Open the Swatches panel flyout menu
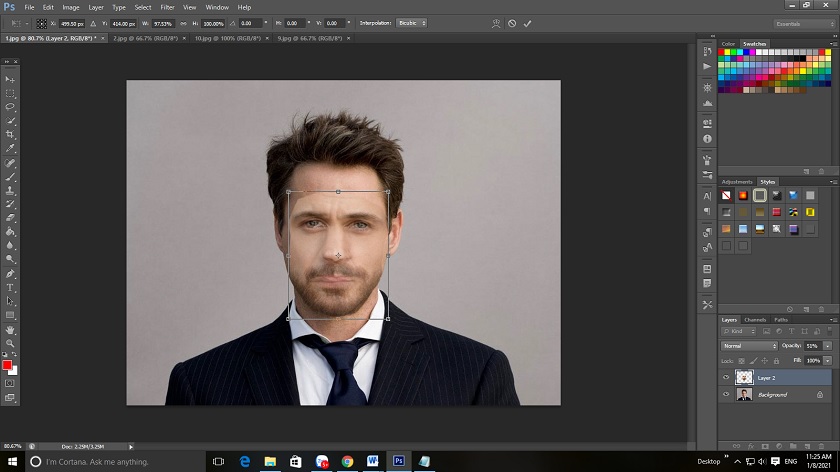Image resolution: width=840 pixels, height=472 pixels. pyautogui.click(x=833, y=44)
